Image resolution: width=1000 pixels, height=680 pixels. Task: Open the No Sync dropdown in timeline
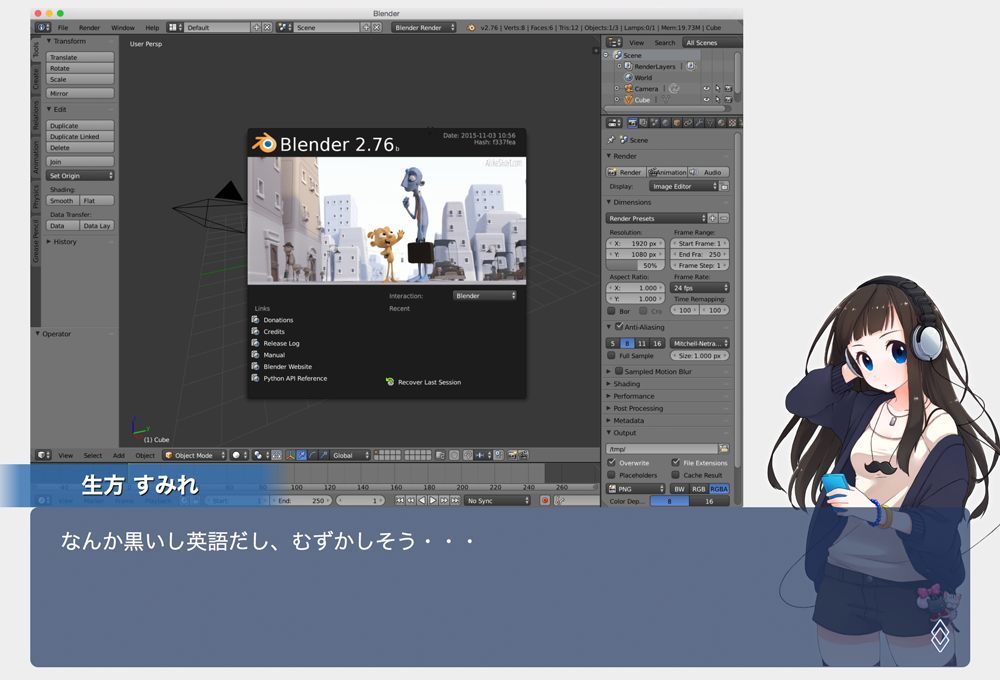coord(497,501)
